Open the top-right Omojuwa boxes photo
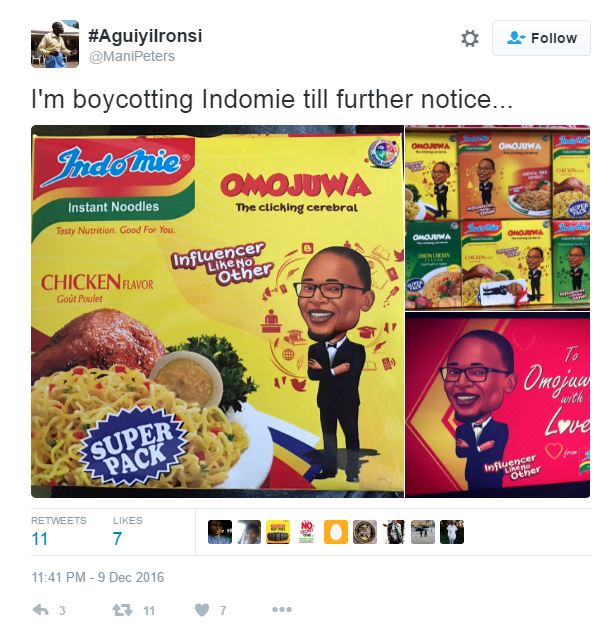The width and height of the screenshot is (615, 626). 498,218
